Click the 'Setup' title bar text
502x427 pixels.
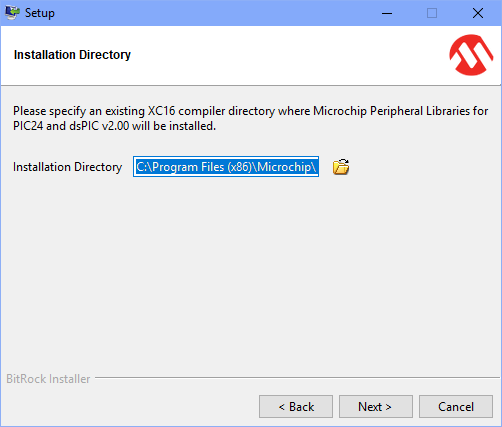point(40,13)
